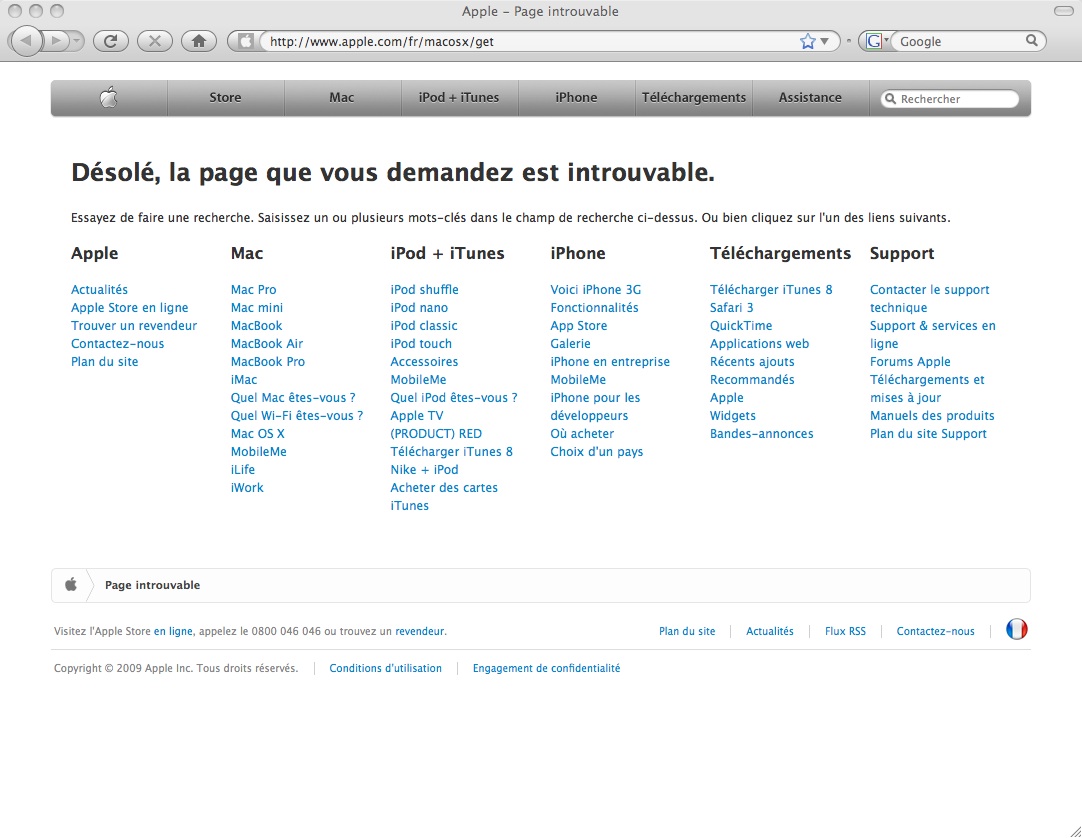Open the Bandes-annonces link

pyautogui.click(x=762, y=433)
